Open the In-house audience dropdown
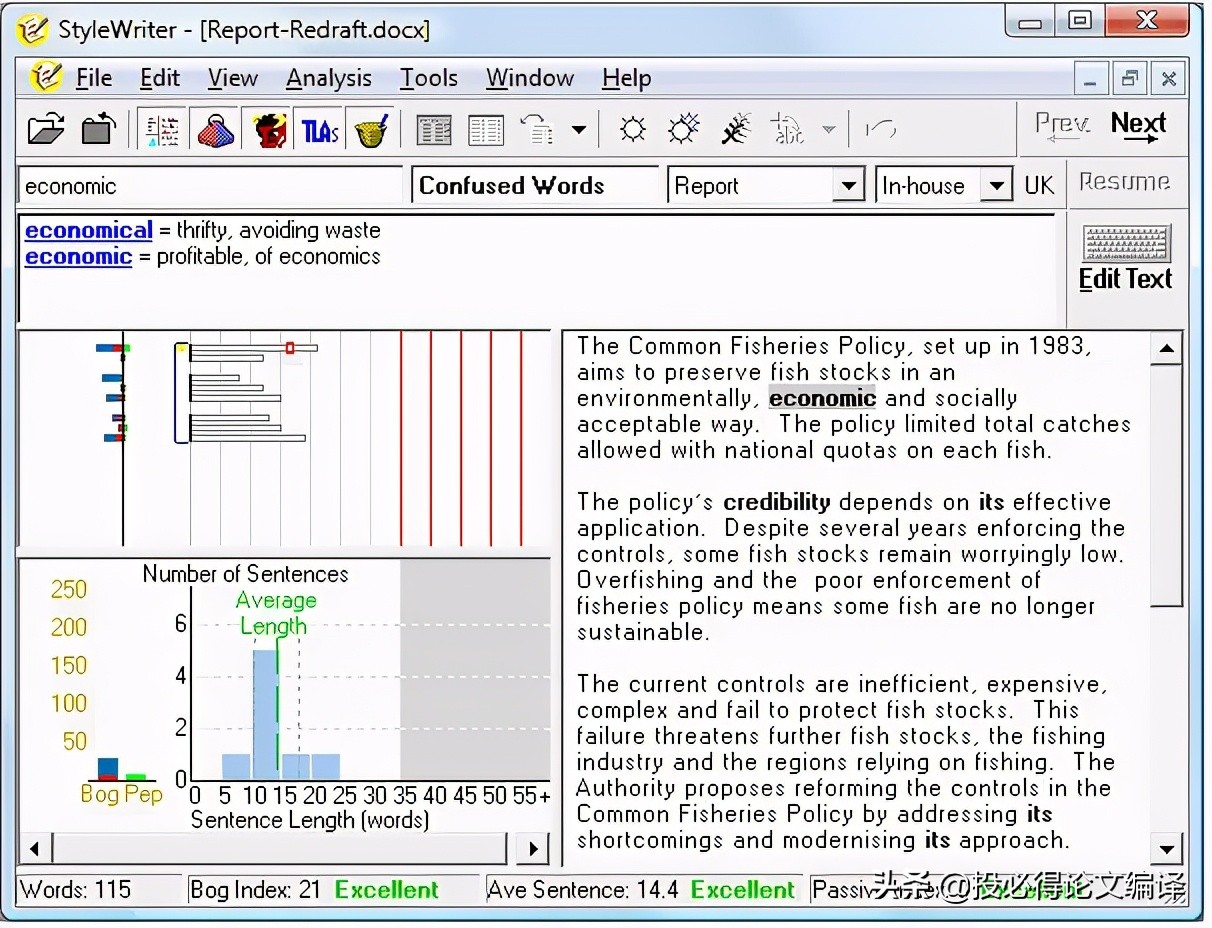Image resolution: width=1212 pixels, height=928 pixels. (995, 186)
